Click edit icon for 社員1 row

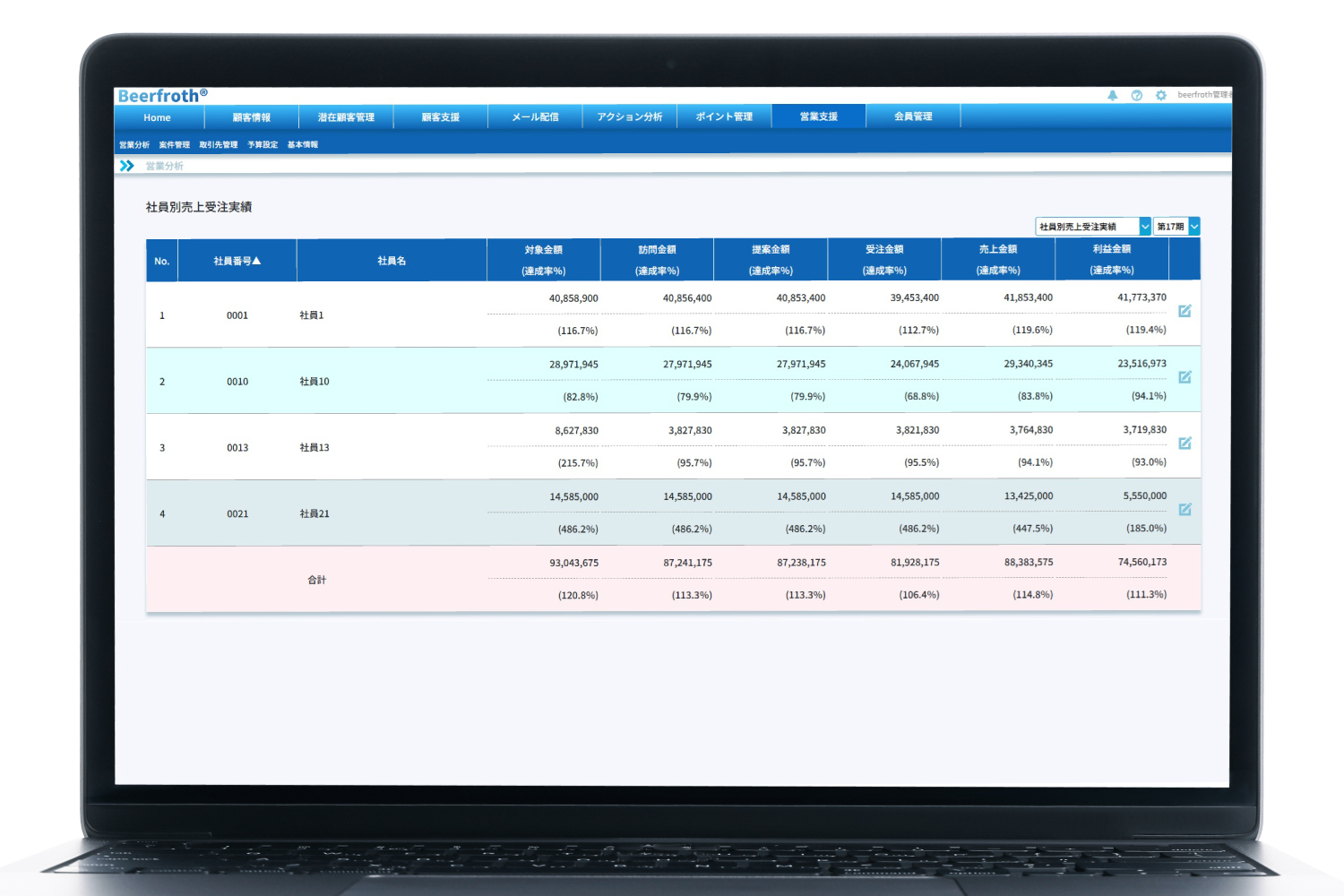click(1185, 311)
